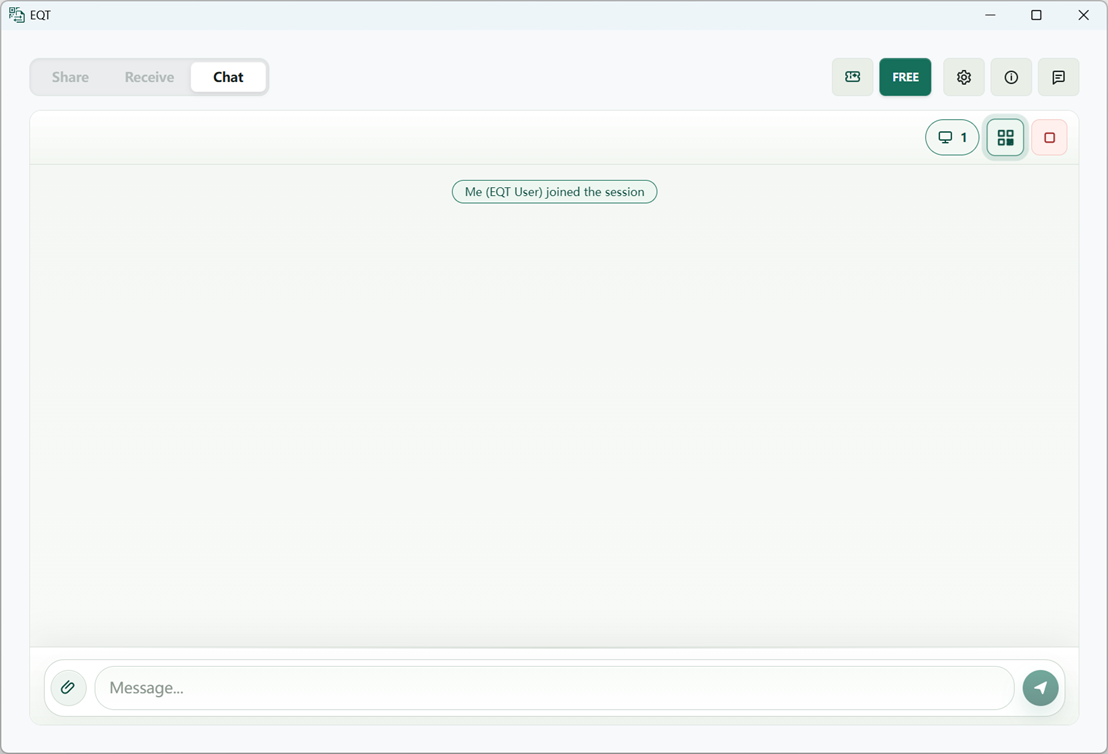The image size is (1108, 754).
Task: Open the coupon ticket icon button
Action: click(852, 77)
